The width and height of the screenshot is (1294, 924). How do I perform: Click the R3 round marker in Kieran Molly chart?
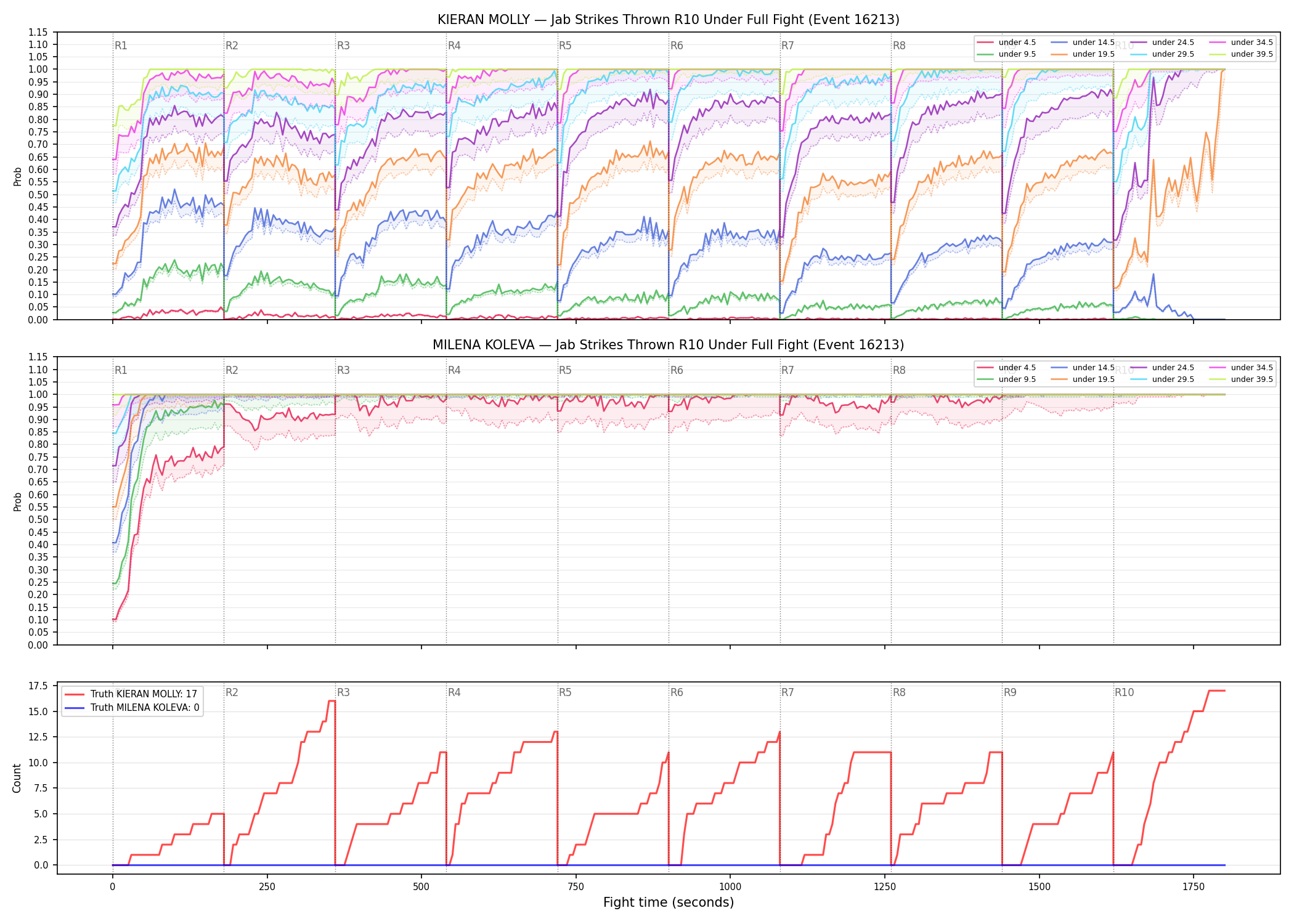[x=343, y=46]
